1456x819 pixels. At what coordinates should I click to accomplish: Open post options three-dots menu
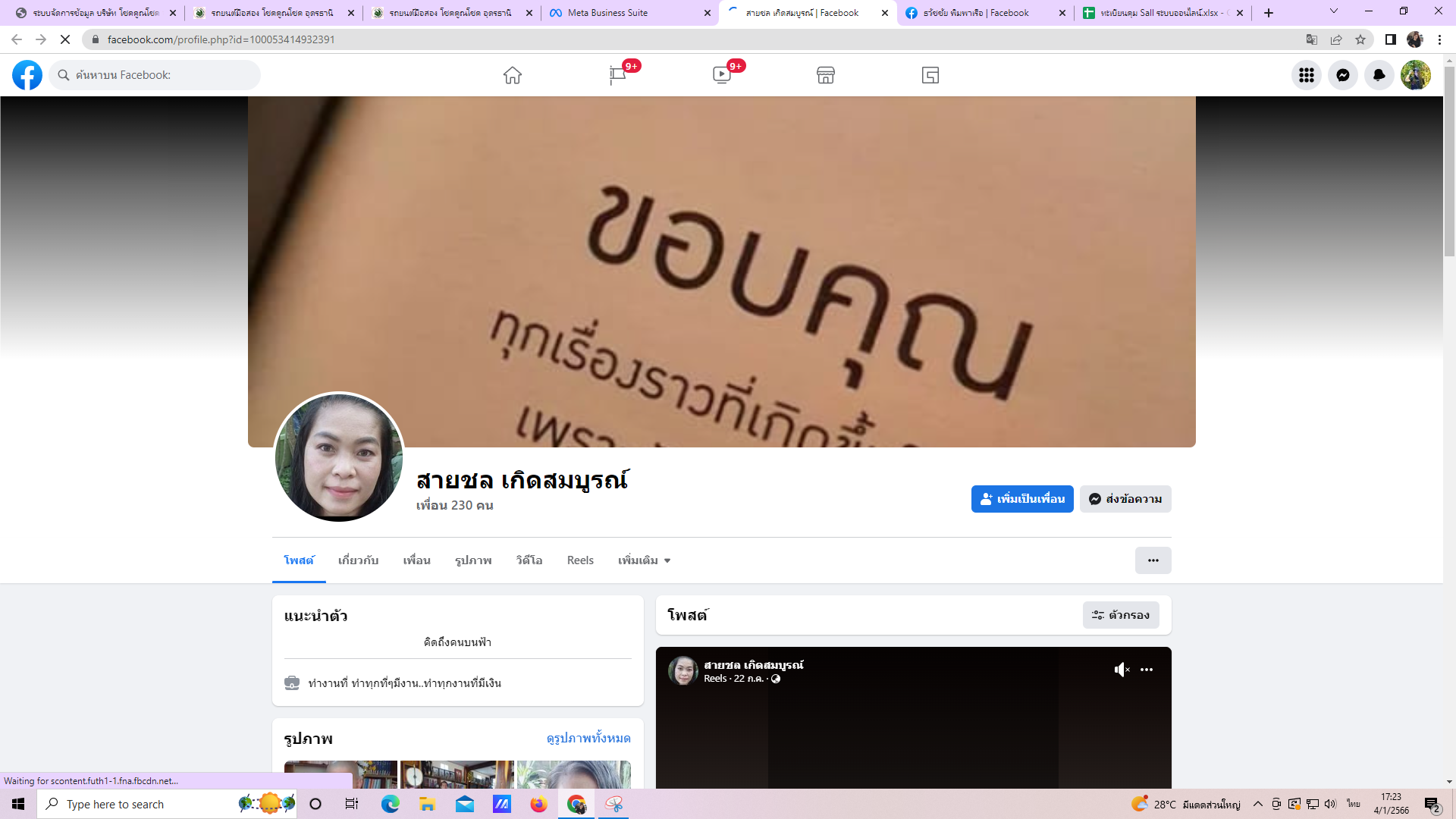tap(1147, 670)
